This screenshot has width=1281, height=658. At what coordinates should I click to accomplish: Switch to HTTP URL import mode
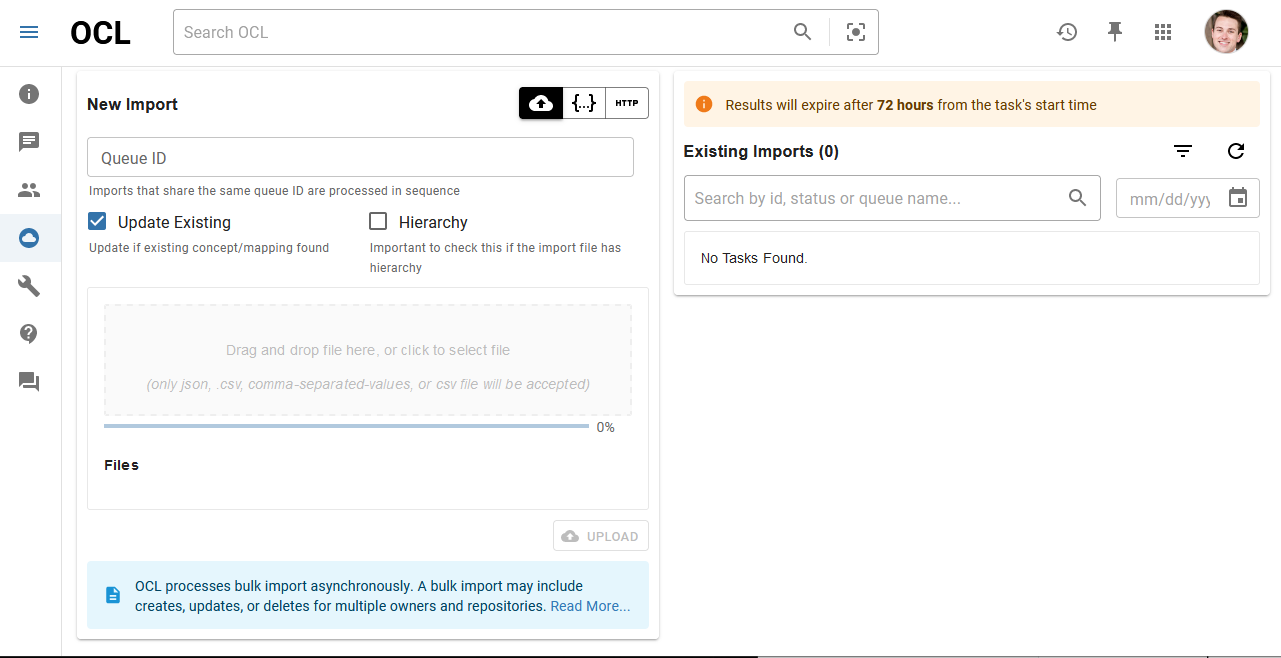click(x=627, y=103)
